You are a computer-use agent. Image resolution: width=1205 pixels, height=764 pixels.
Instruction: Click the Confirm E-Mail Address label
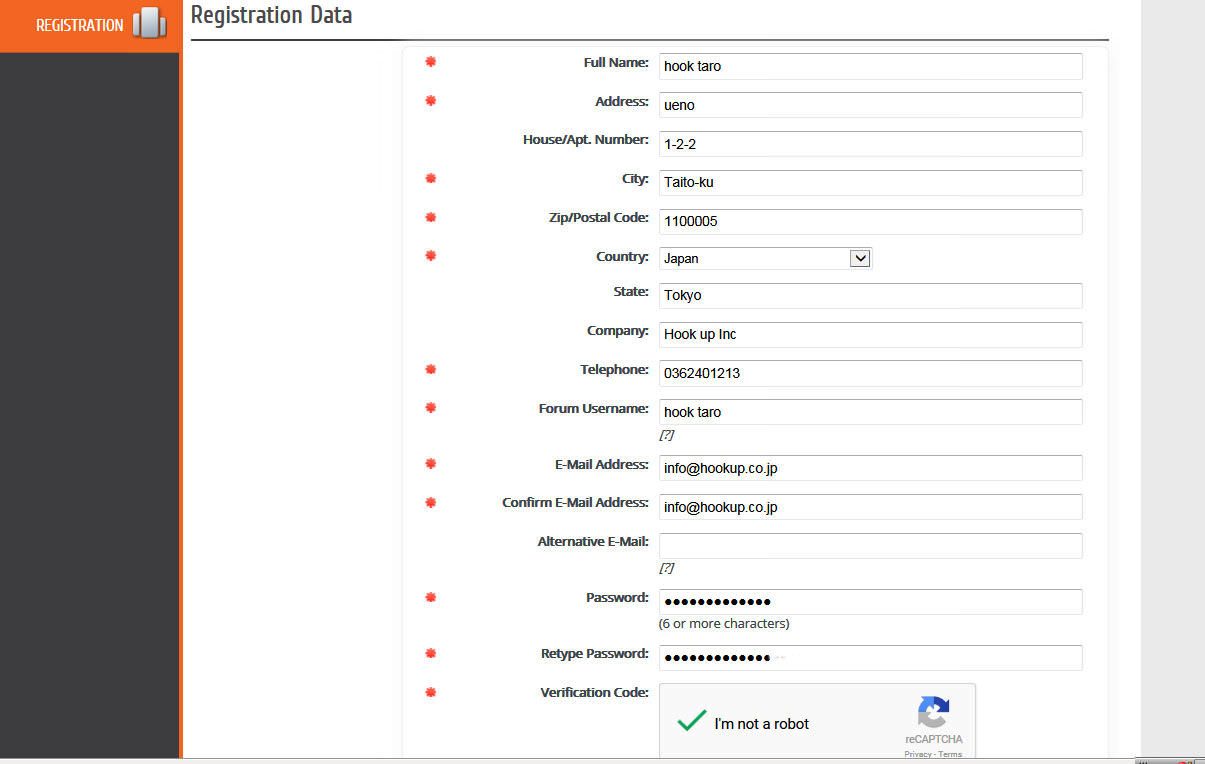(x=575, y=503)
